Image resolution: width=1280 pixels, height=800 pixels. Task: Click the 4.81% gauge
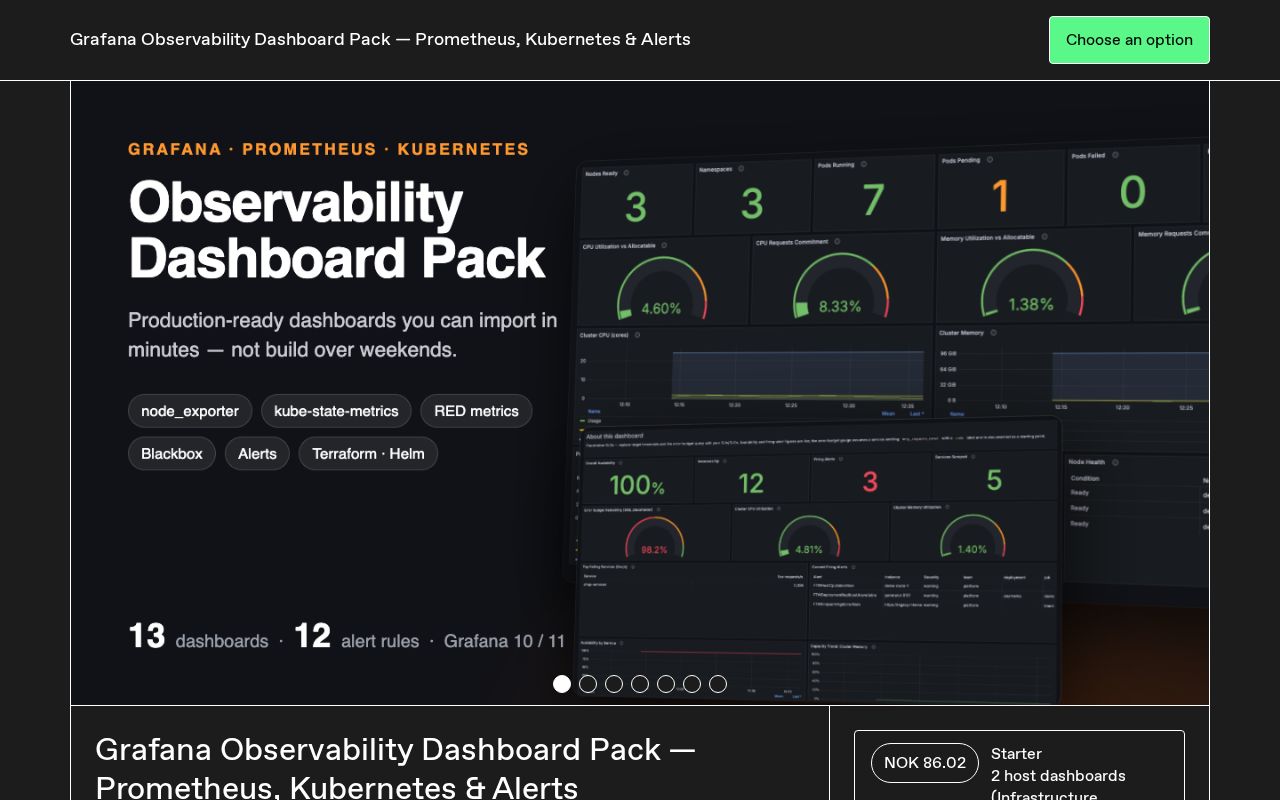click(x=808, y=537)
